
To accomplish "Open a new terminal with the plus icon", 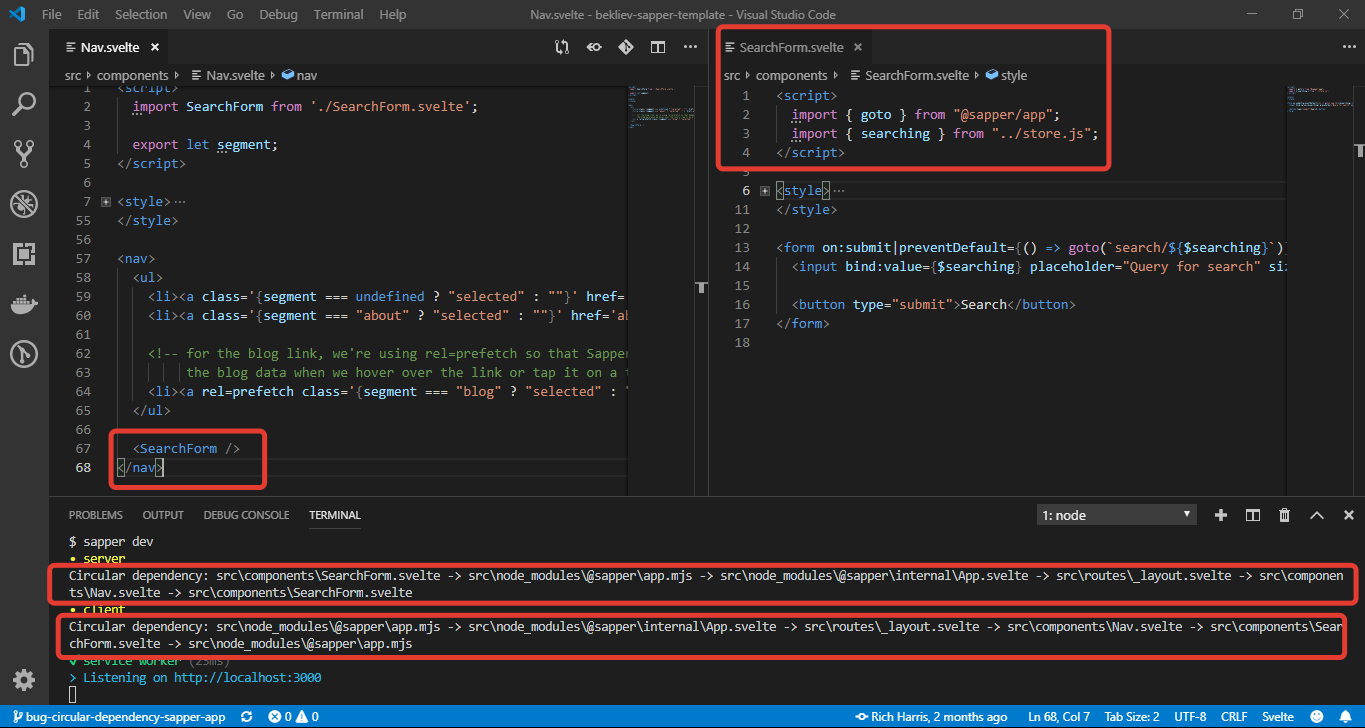I will click(x=1220, y=514).
